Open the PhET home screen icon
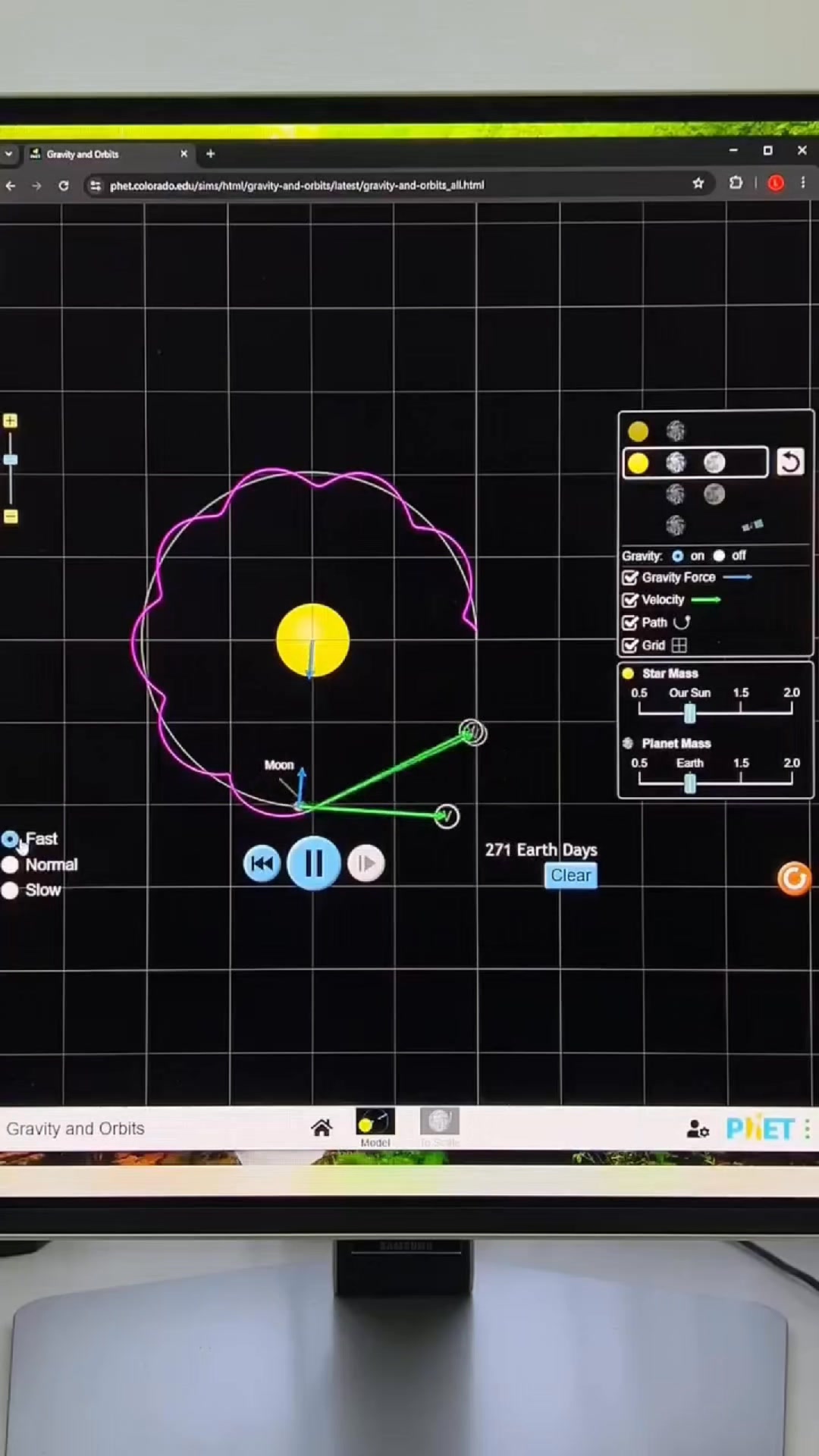Viewport: 819px width, 1456px height. [322, 1128]
